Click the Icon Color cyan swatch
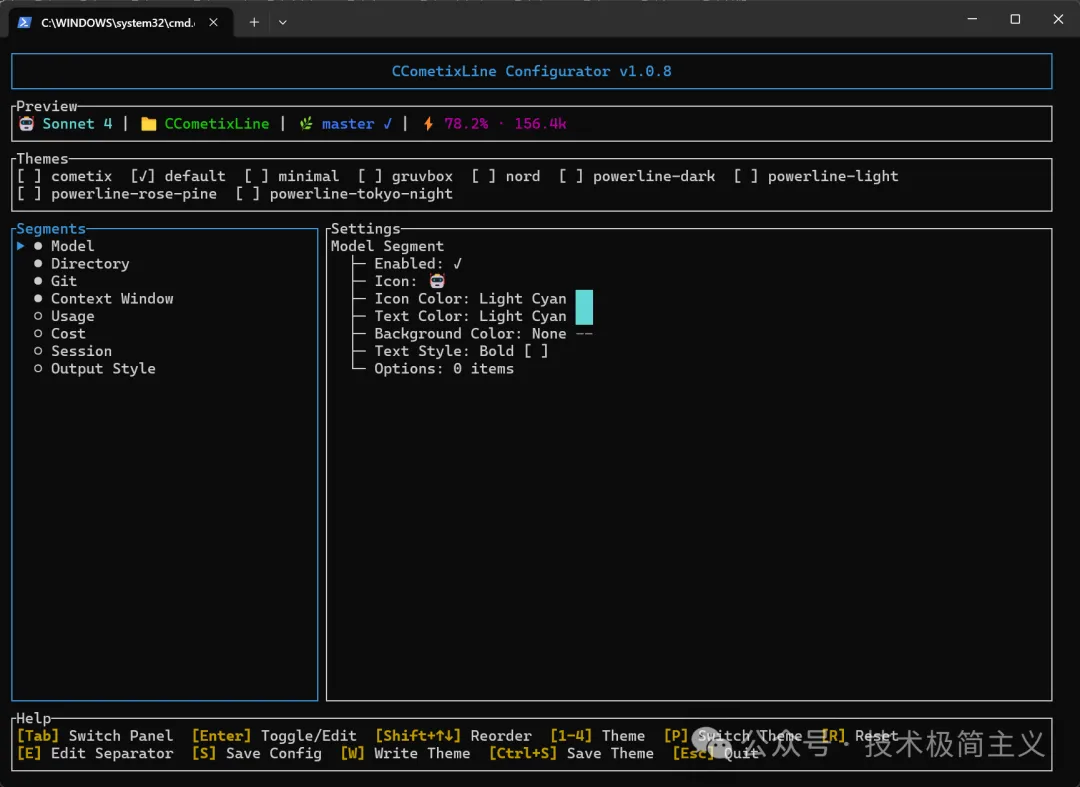The image size is (1080, 787). point(584,299)
